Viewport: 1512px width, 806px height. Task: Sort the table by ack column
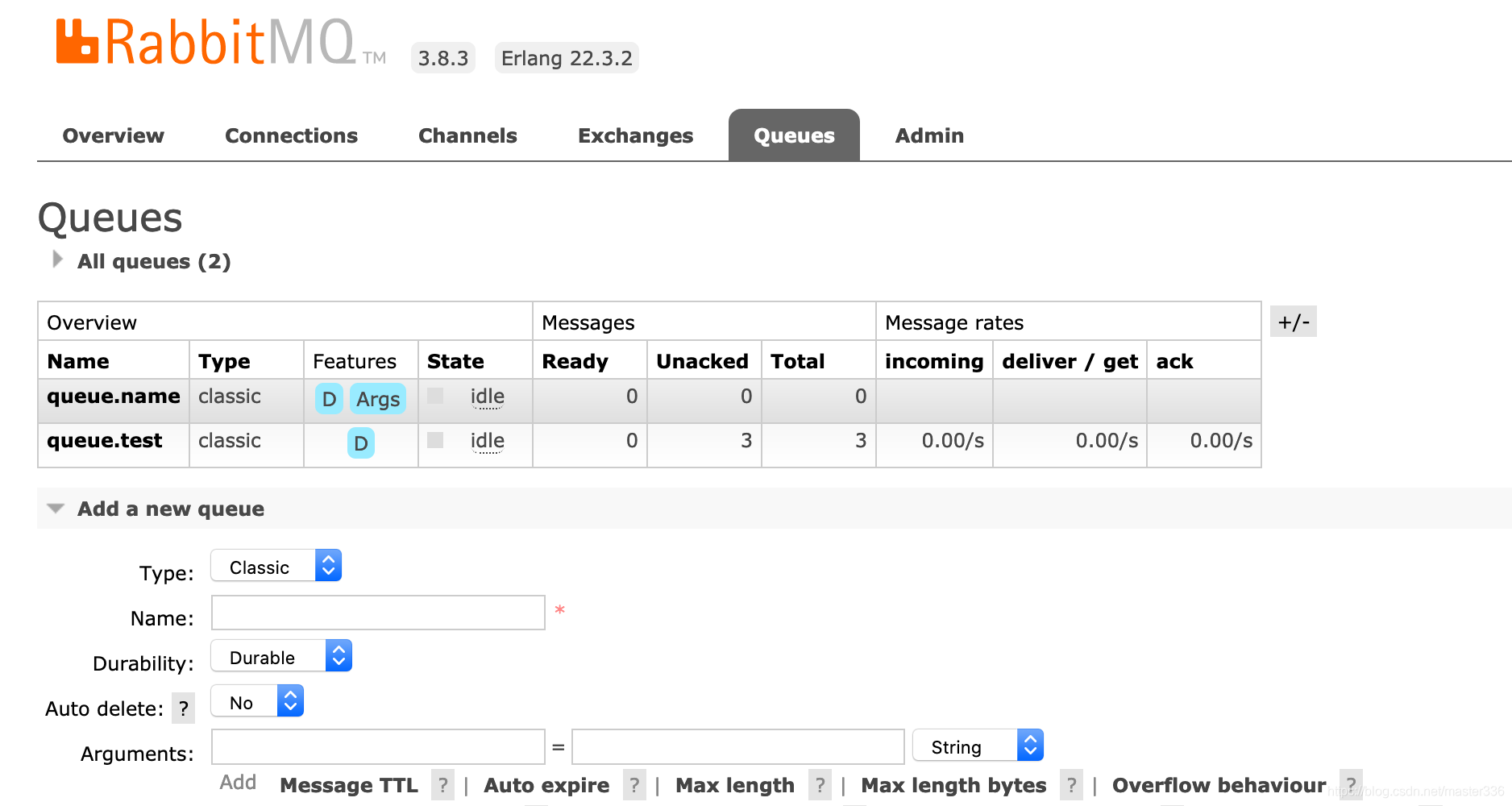coord(1174,361)
